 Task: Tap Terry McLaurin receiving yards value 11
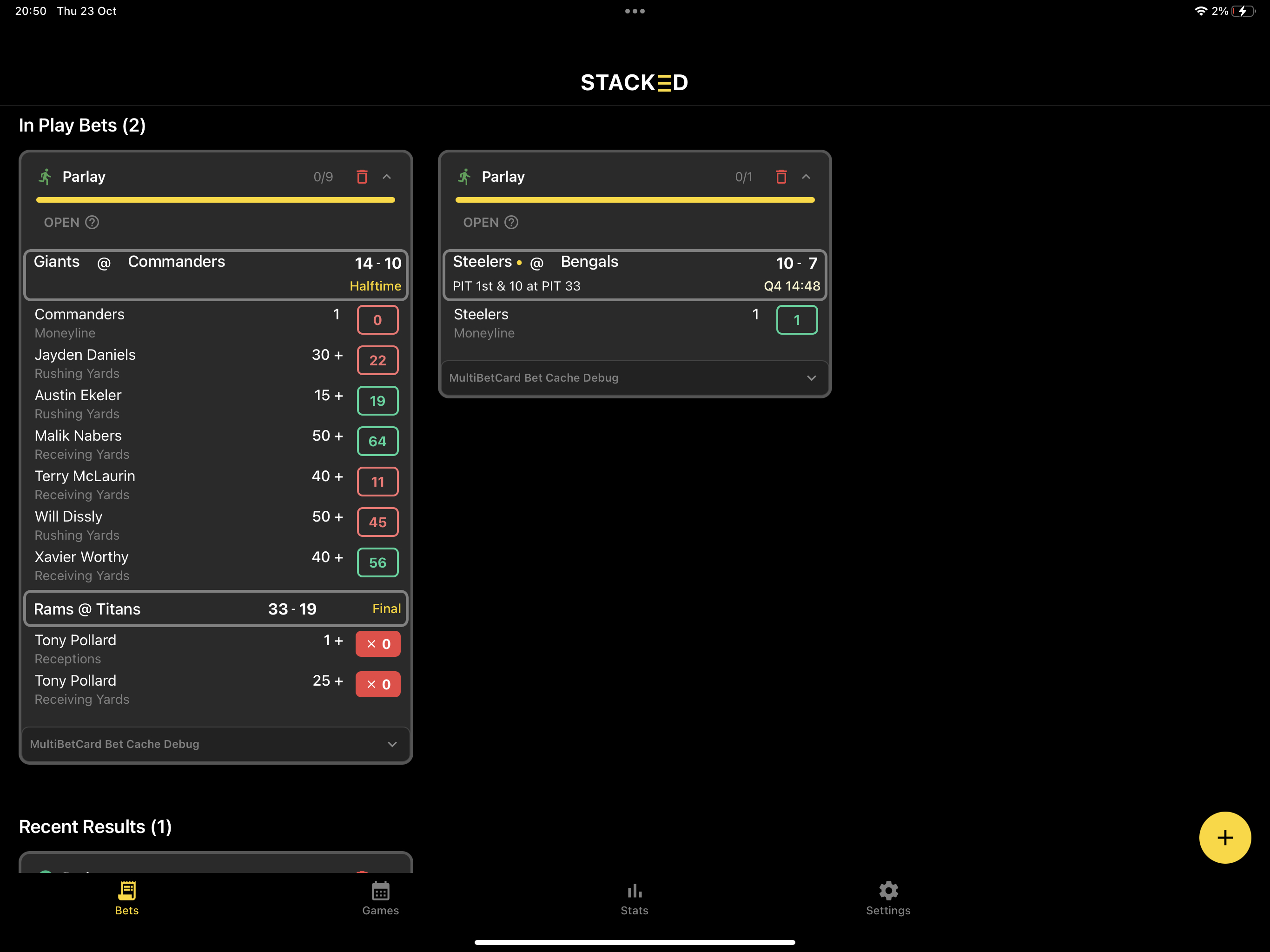pos(377,482)
